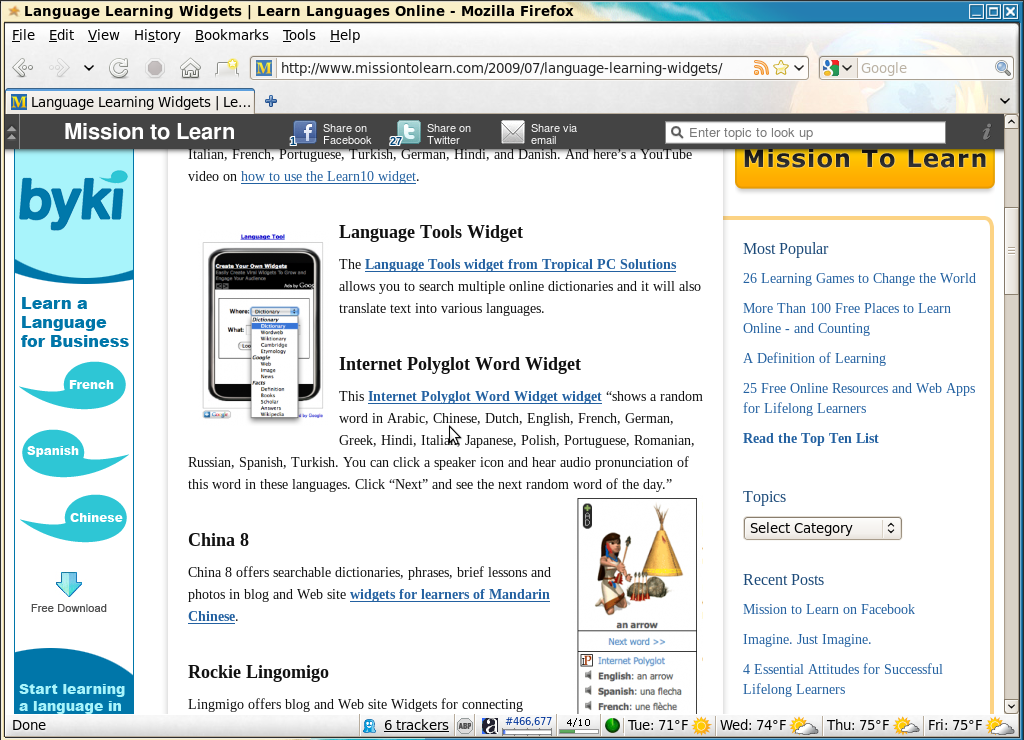Go to the Home page icon
This screenshot has height=740, width=1024.
[x=190, y=68]
